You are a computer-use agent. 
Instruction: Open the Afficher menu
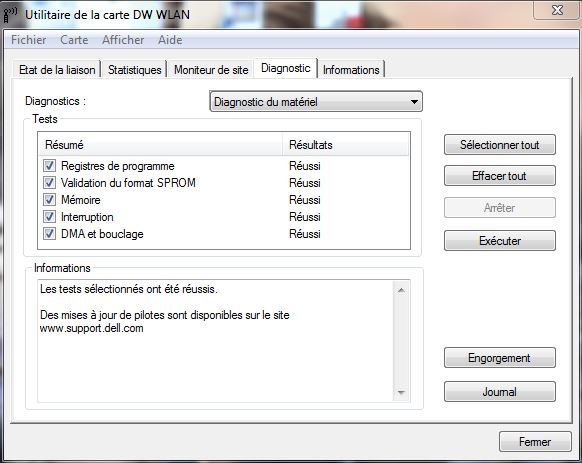click(123, 40)
